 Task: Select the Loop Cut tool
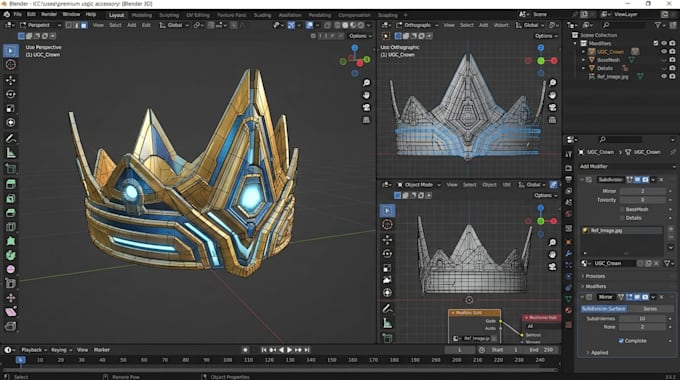tap(10, 227)
